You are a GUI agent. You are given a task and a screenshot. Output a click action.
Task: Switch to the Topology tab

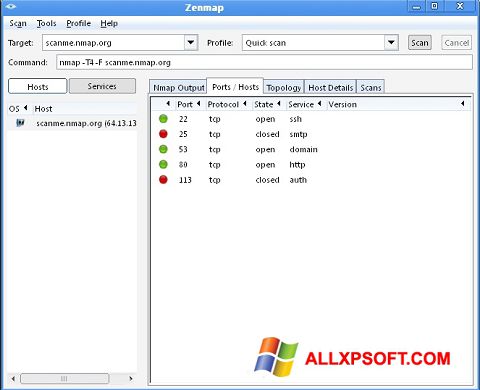[284, 87]
